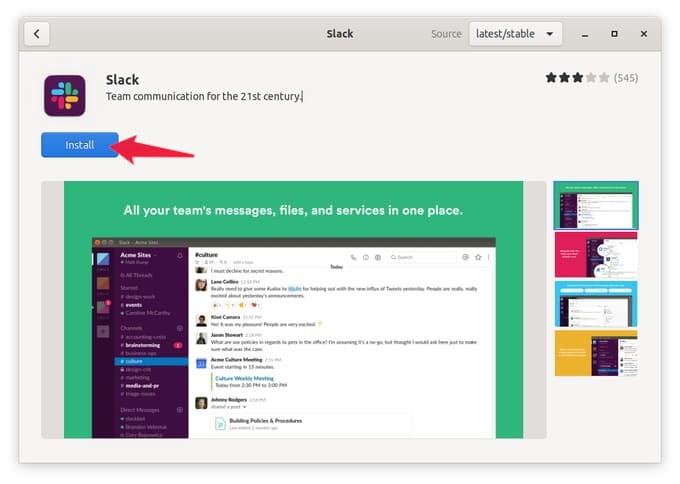Image resolution: width=680 pixels, height=484 pixels.
Task: Close the Slack software window
Action: click(x=644, y=34)
